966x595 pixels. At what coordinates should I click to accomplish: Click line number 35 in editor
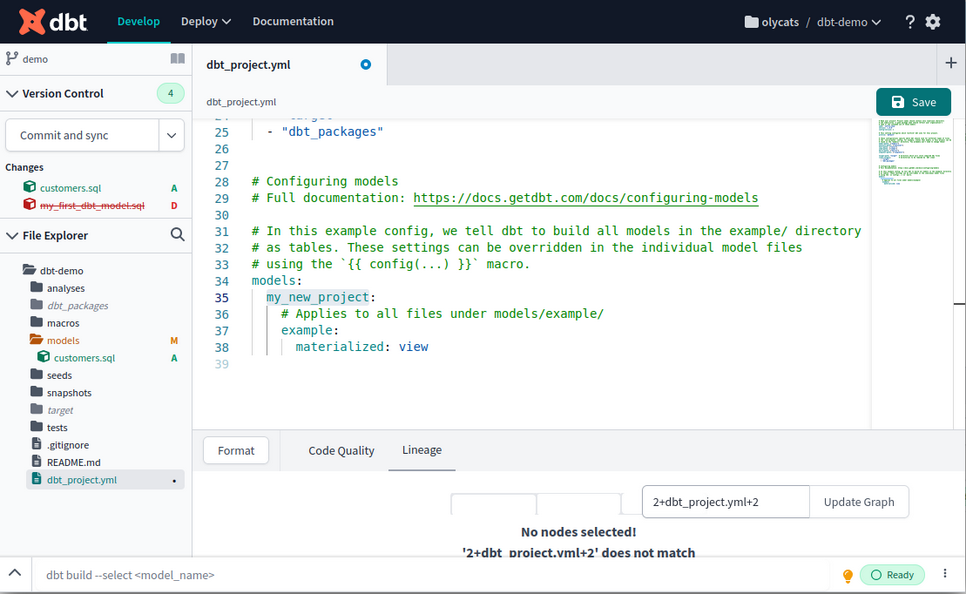pyautogui.click(x=222, y=298)
